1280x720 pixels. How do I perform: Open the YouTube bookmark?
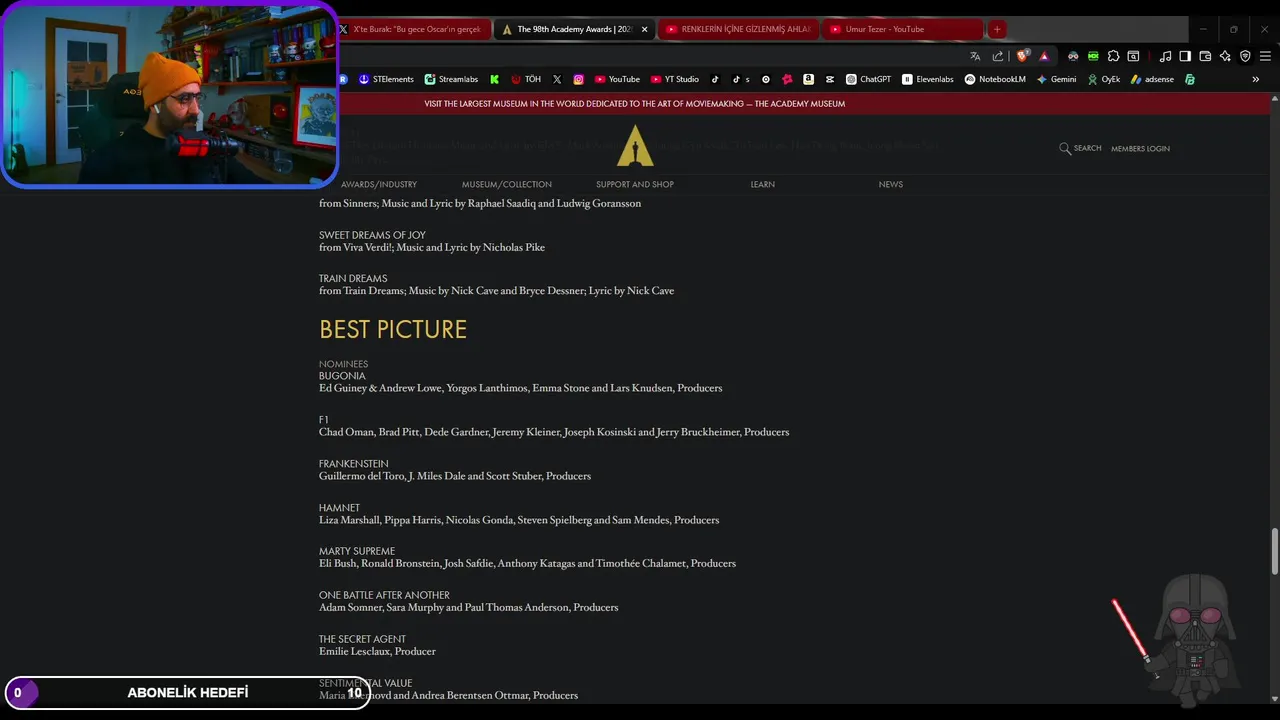(617, 79)
